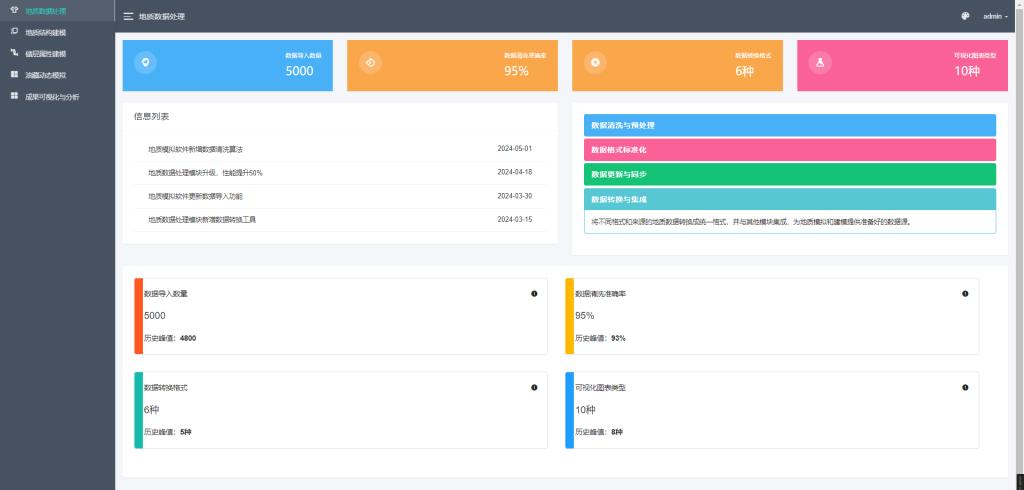Expand the 数据更新与同步 accordion panel
Viewport: 1024px width, 490px height.
pyautogui.click(x=789, y=174)
